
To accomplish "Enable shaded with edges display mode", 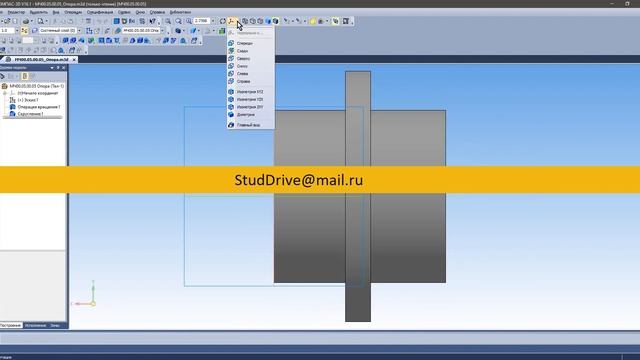I will (x=276, y=21).
